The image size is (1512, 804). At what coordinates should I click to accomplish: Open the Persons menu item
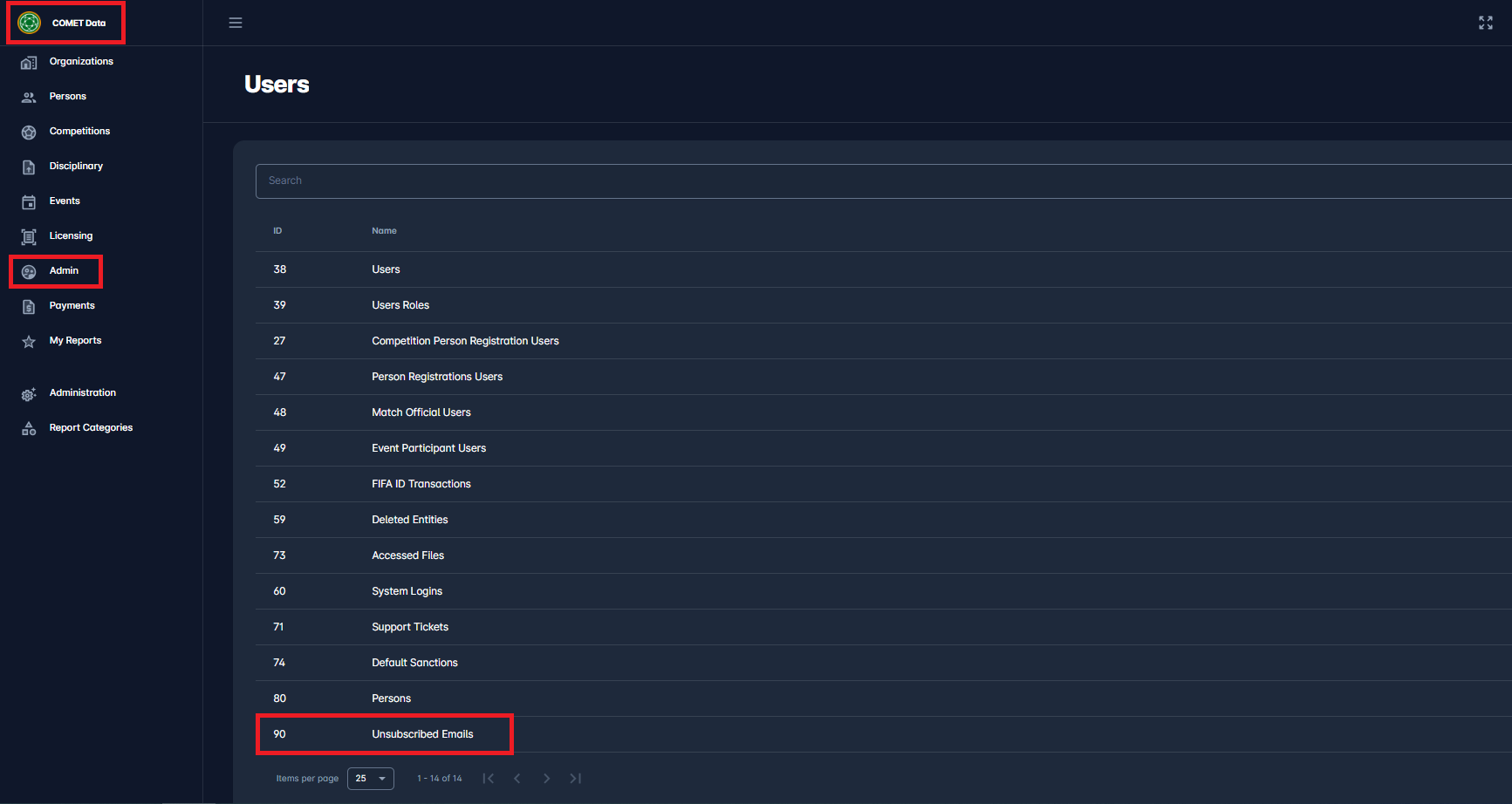pos(68,97)
